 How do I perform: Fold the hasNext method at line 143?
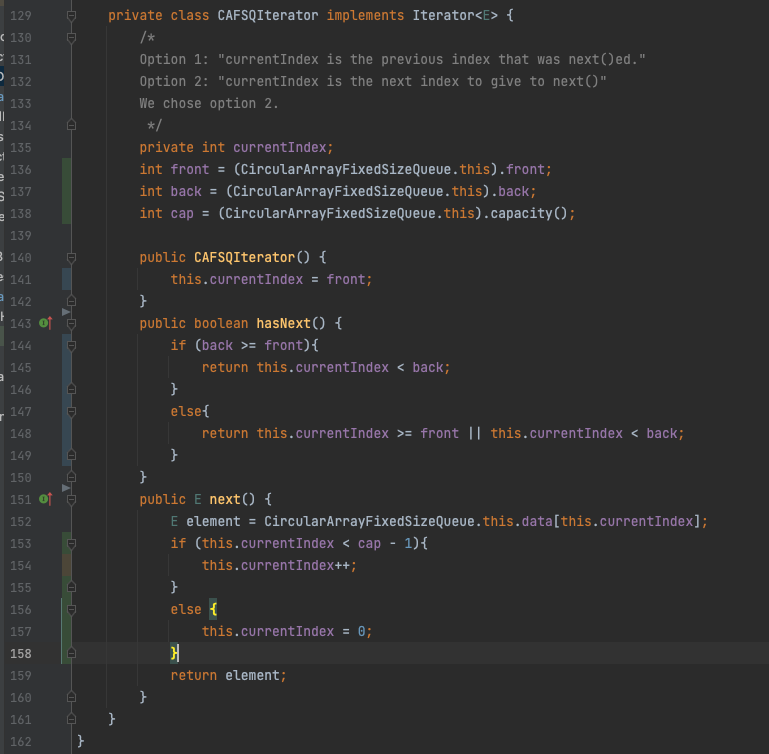pyautogui.click(x=71, y=323)
